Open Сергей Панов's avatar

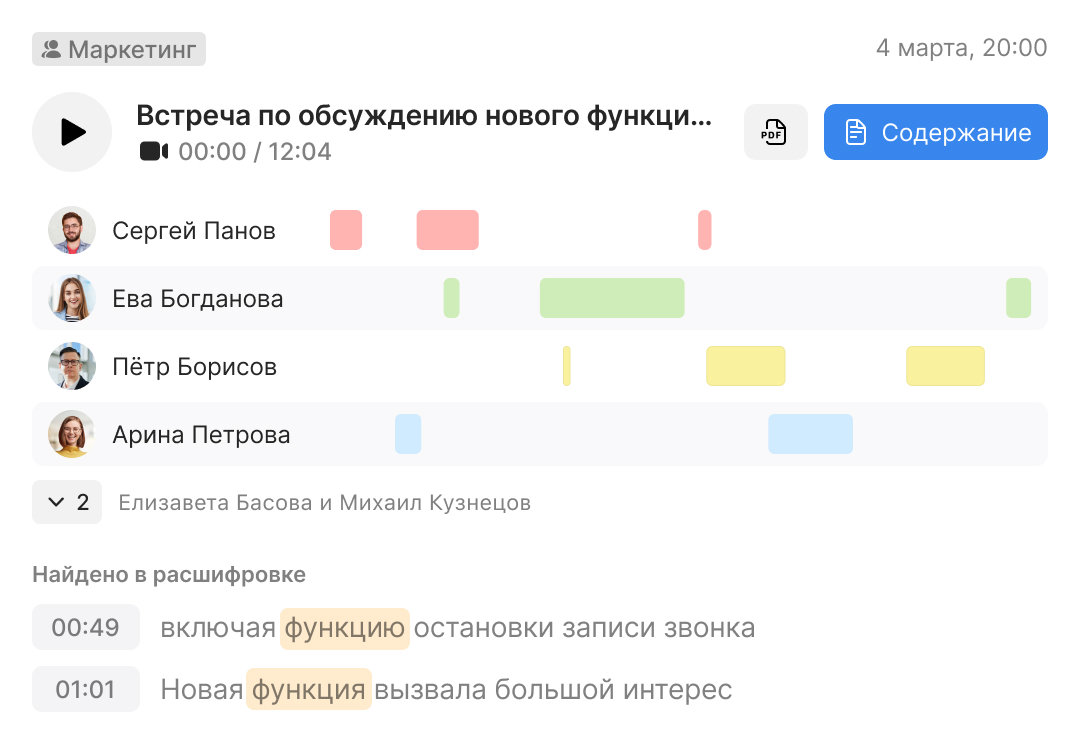(x=71, y=230)
